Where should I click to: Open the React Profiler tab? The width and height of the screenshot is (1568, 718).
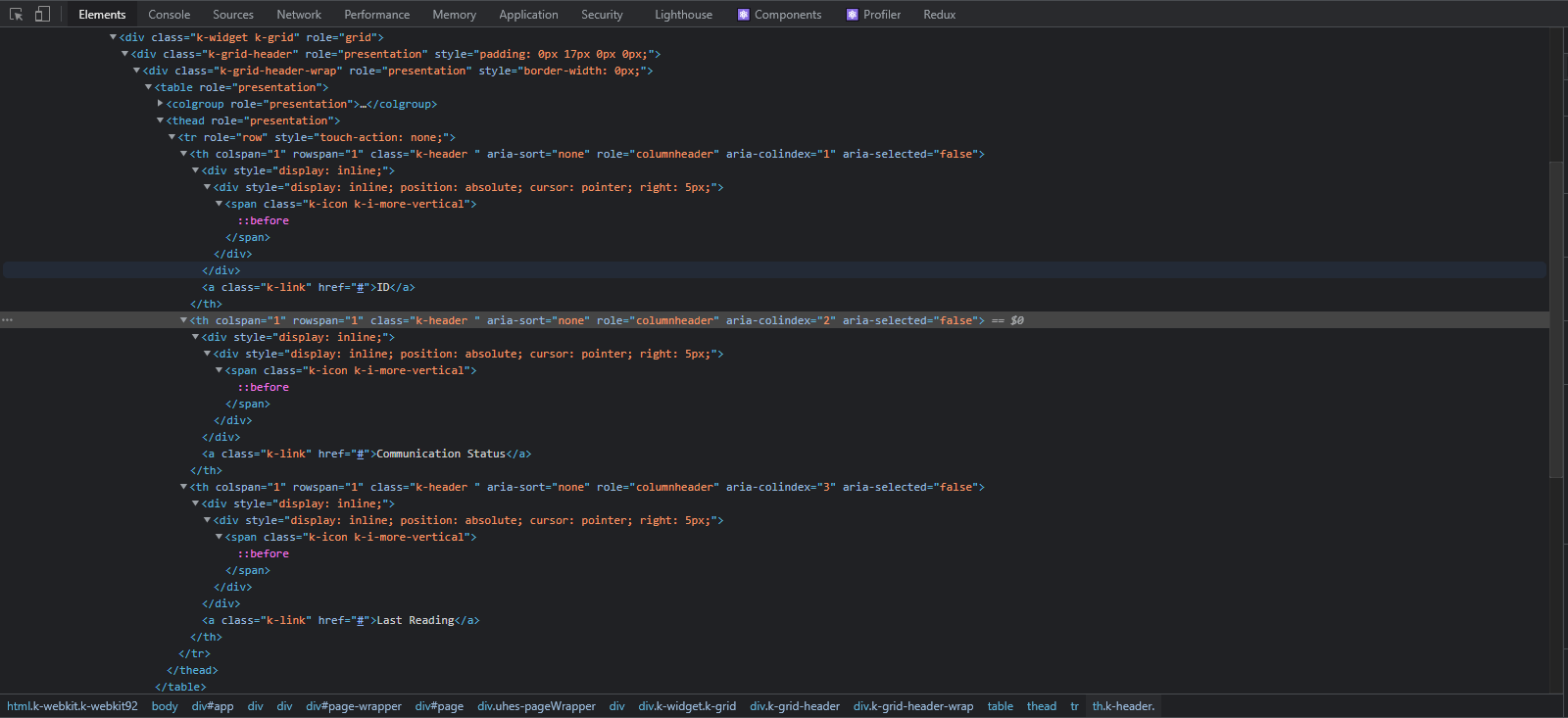(x=873, y=15)
